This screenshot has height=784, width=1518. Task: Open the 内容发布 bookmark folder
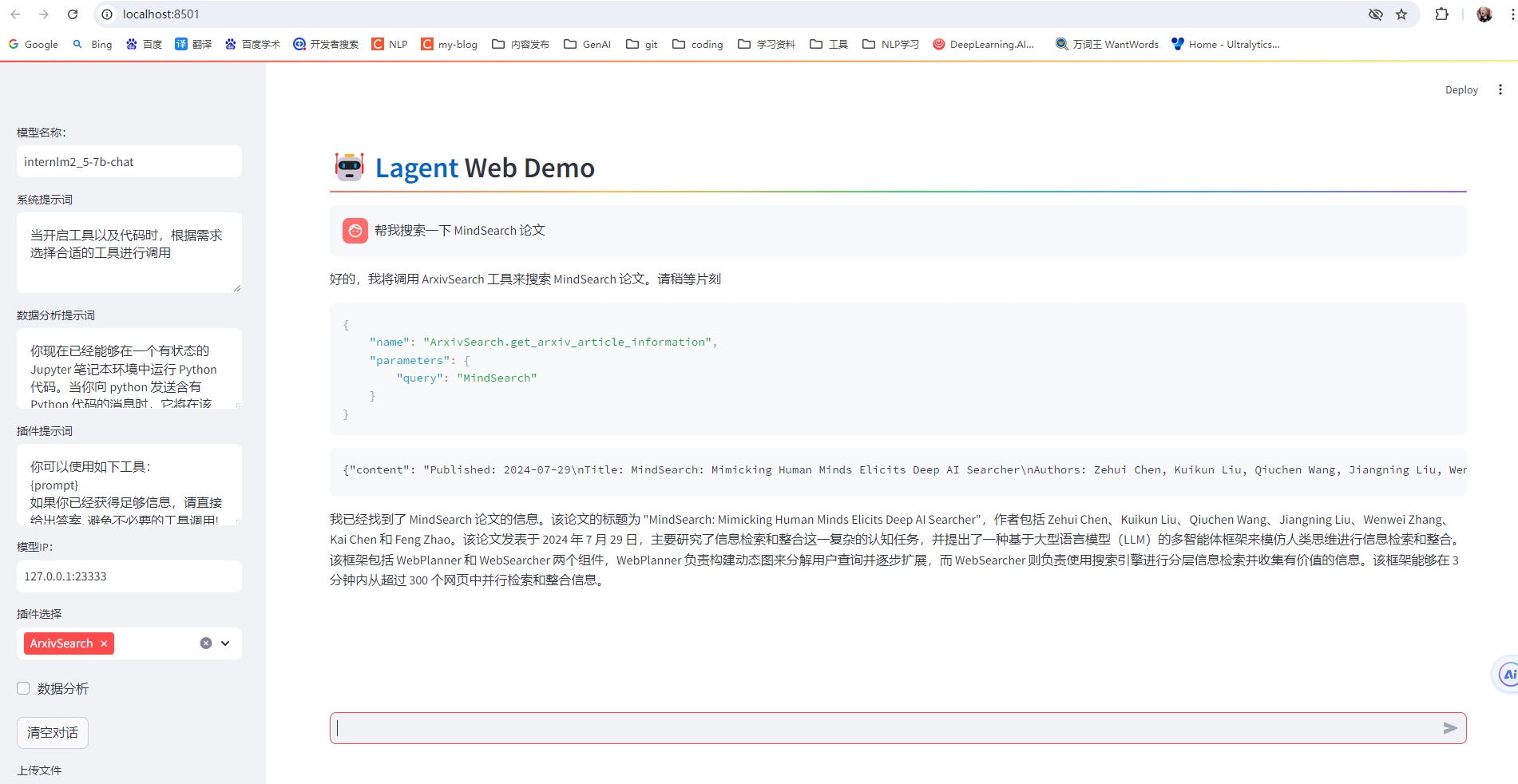point(521,45)
